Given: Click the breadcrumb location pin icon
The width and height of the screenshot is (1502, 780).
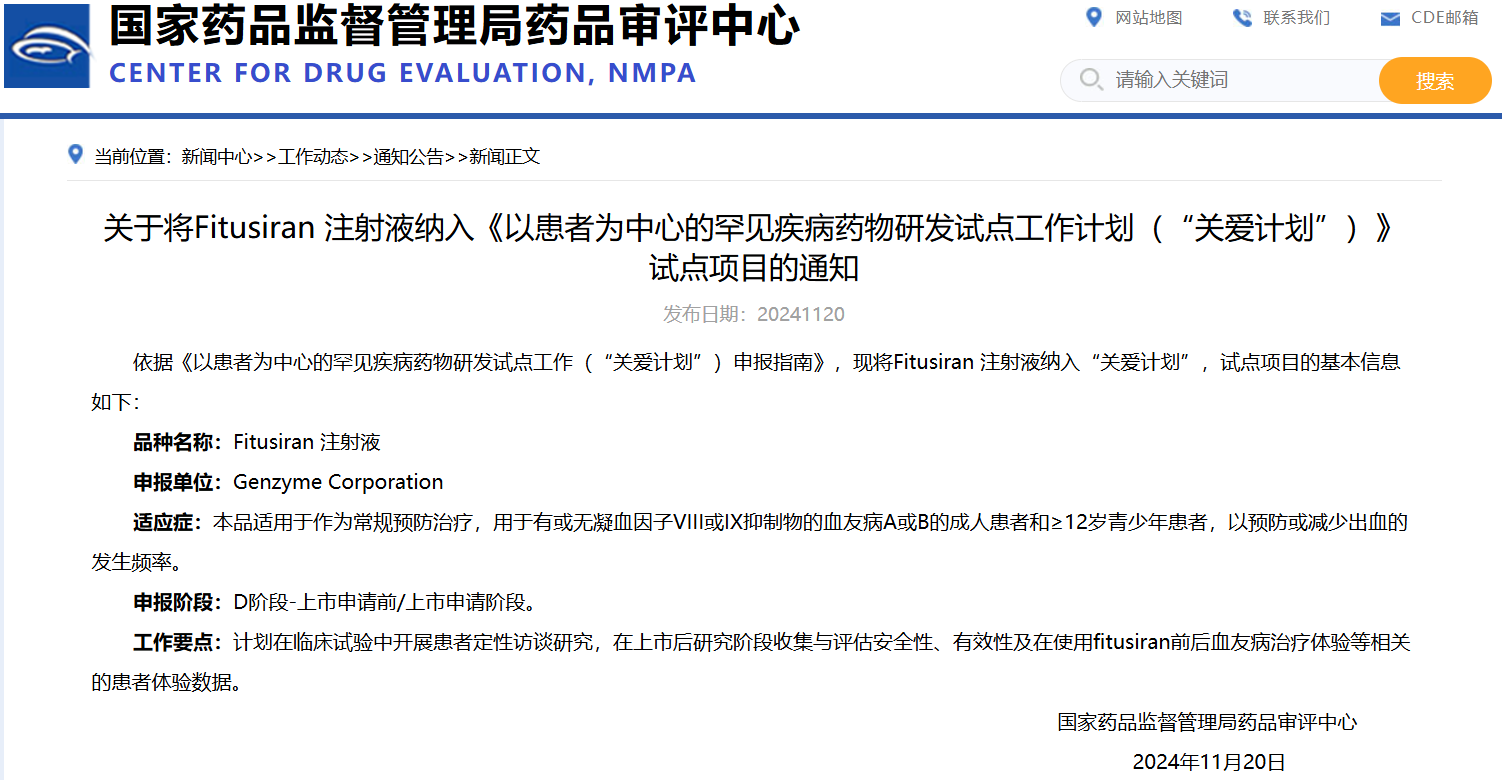Looking at the screenshot, I should click(x=75, y=154).
